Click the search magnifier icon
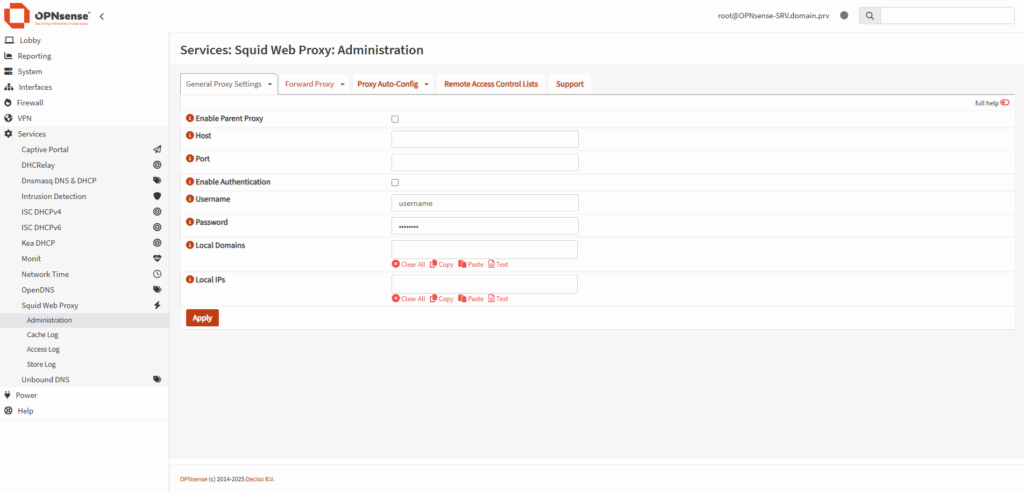1024x492 pixels. coord(869,15)
